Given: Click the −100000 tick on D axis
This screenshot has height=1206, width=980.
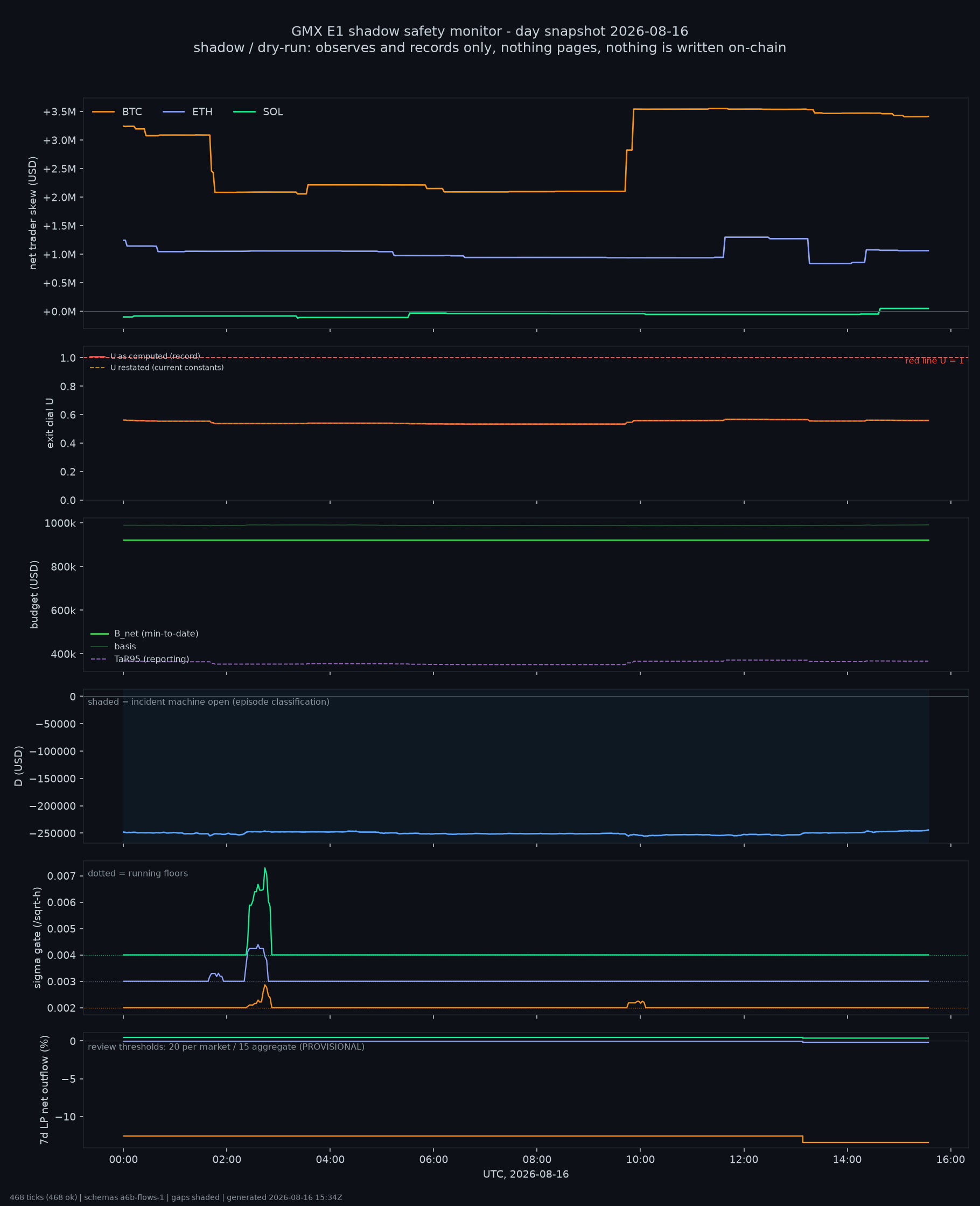Looking at the screenshot, I should coord(53,752).
